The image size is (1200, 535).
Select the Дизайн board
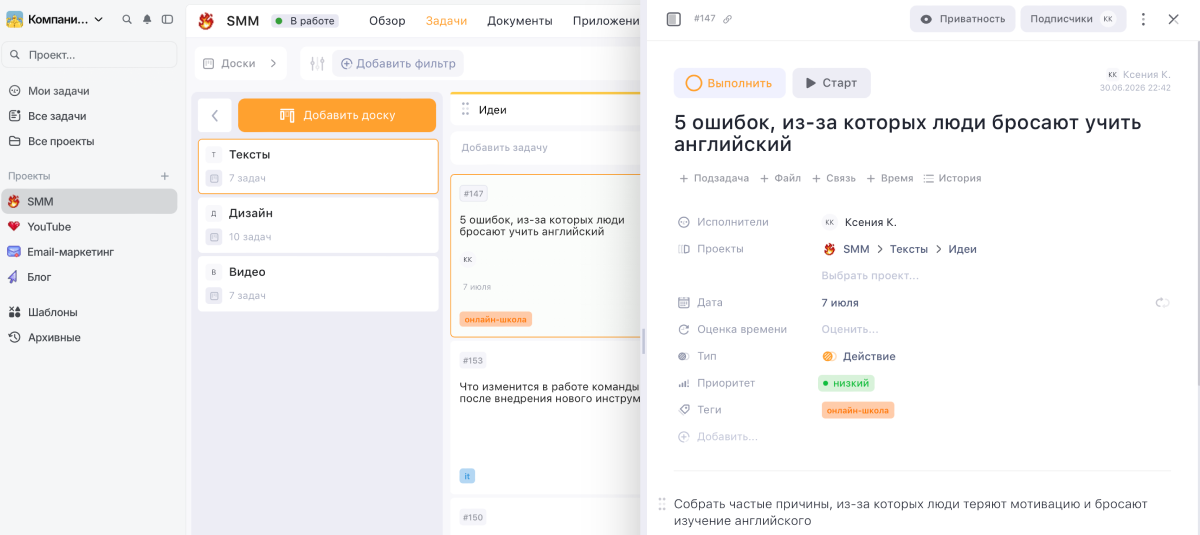click(318, 225)
